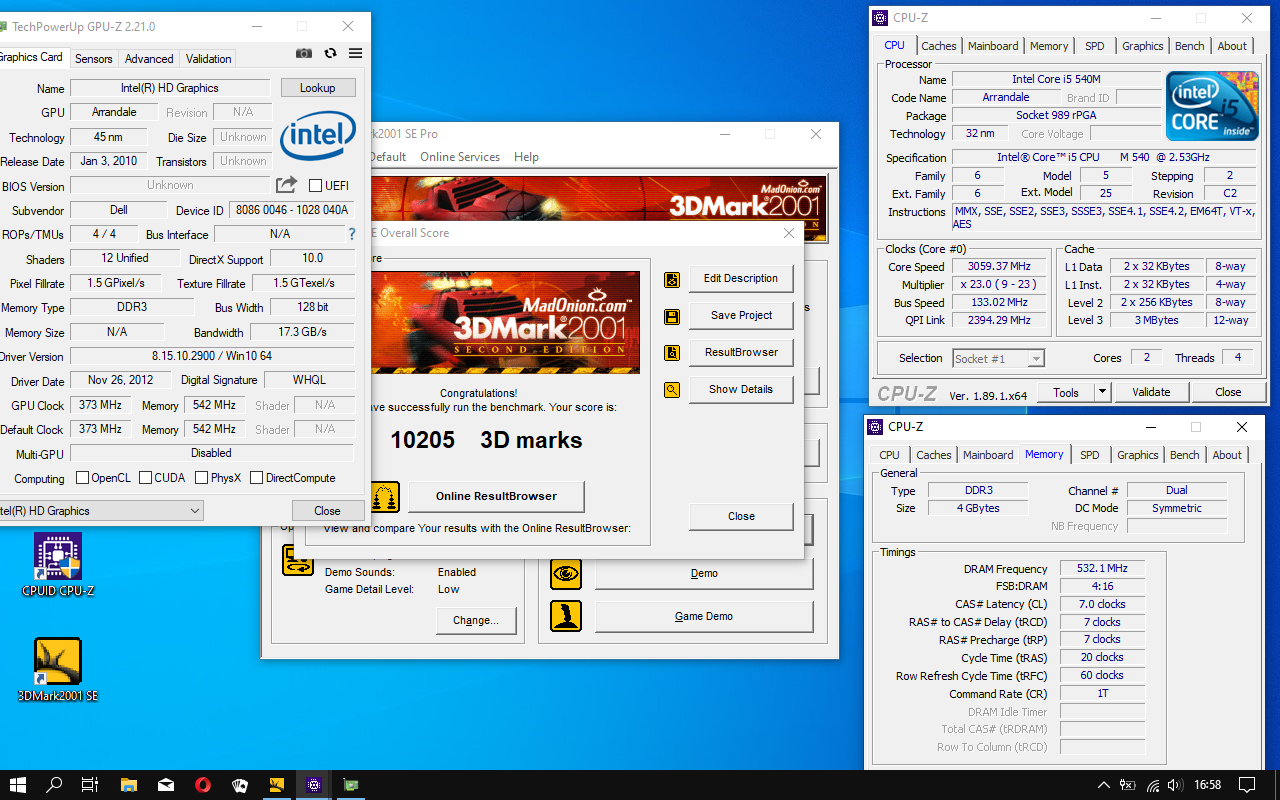Open Mail app from taskbar
The width and height of the screenshot is (1280, 800).
(x=166, y=785)
